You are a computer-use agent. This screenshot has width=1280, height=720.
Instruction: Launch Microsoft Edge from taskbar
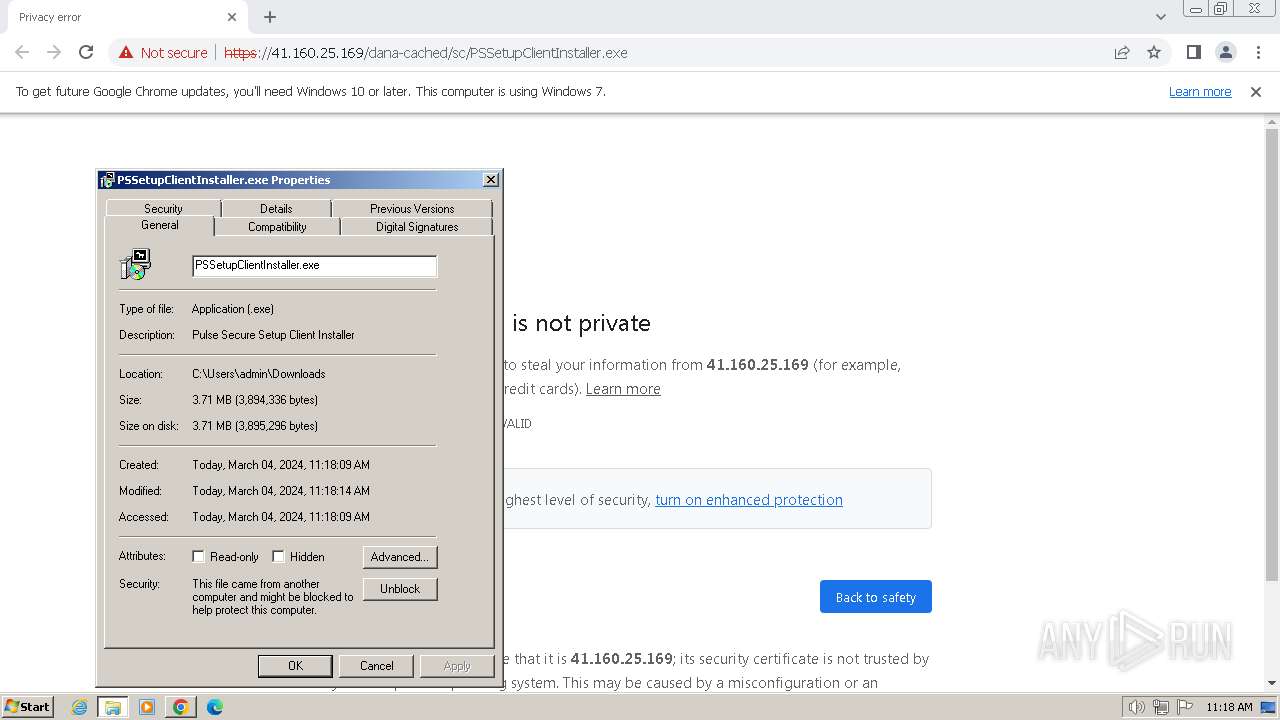pyautogui.click(x=215, y=707)
